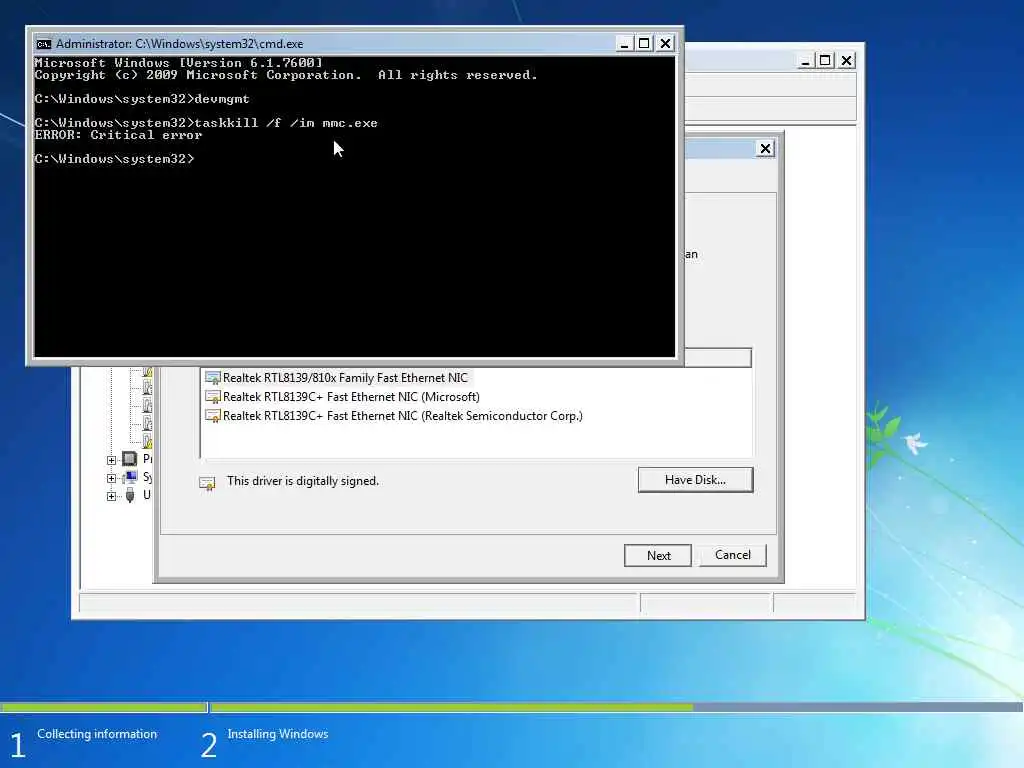This screenshot has height=768, width=1024.
Task: Click the cmd.exe title bar icon
Action: [x=44, y=44]
